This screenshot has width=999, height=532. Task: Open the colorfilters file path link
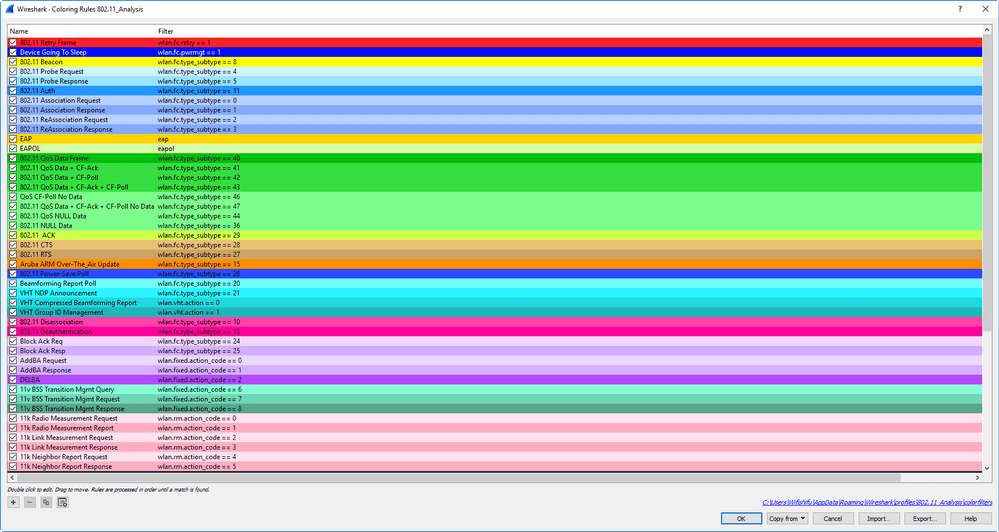pos(877,502)
